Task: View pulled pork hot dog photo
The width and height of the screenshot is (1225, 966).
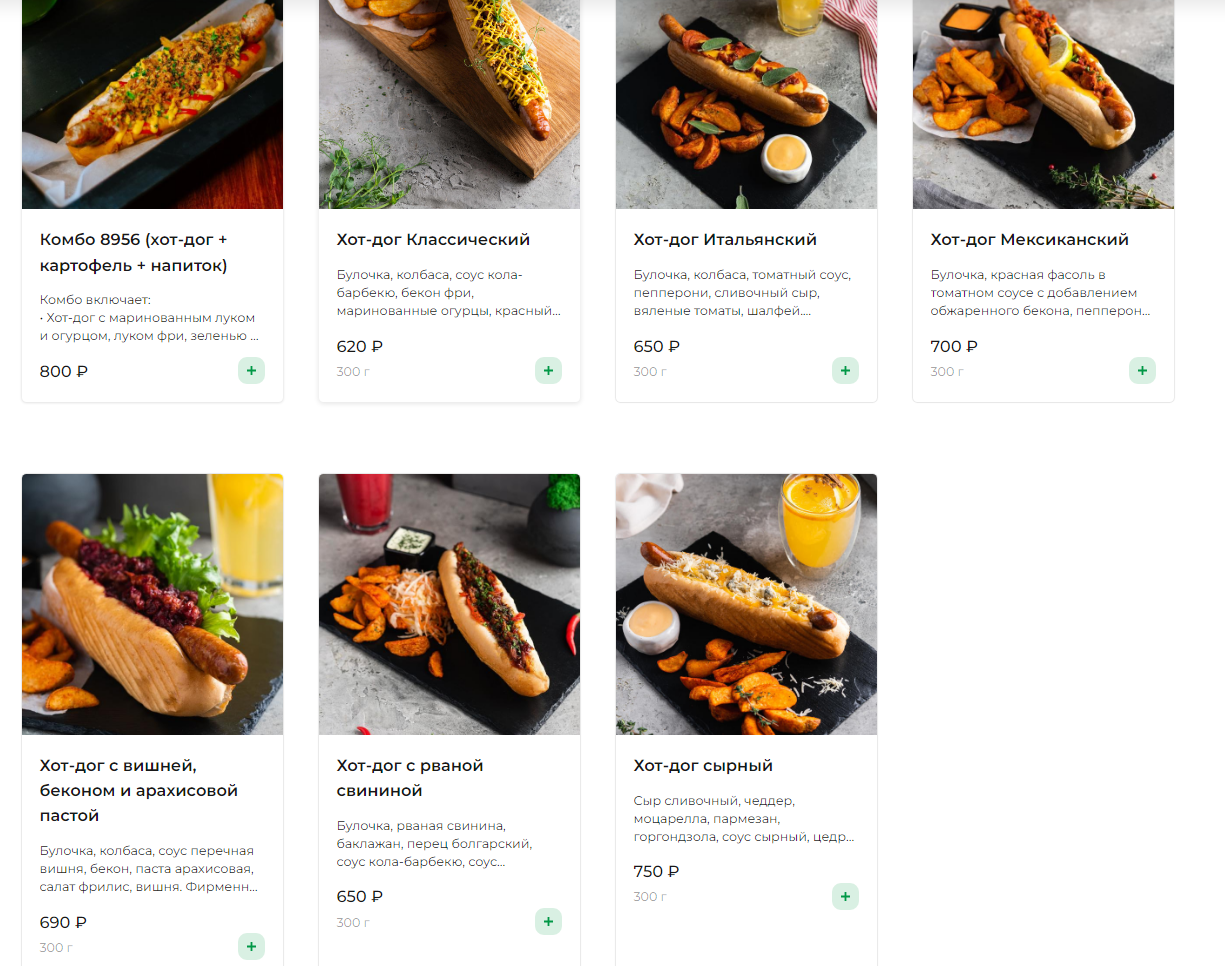Action: (449, 604)
